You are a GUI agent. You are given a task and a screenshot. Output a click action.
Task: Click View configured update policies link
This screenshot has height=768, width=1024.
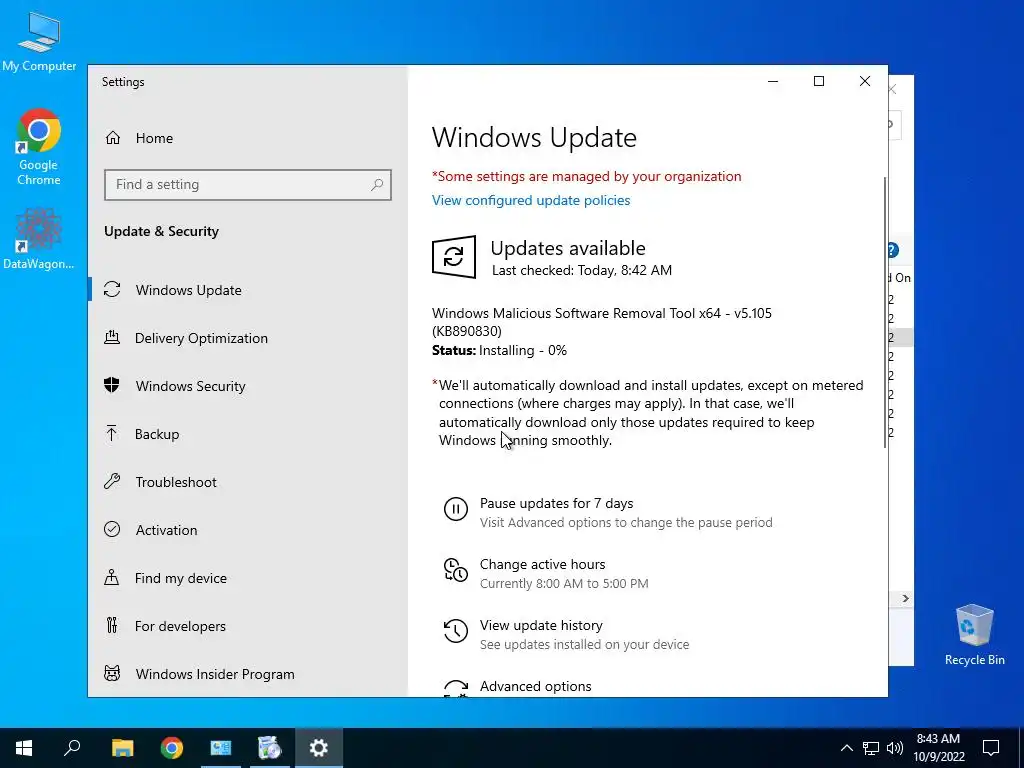coord(531,200)
